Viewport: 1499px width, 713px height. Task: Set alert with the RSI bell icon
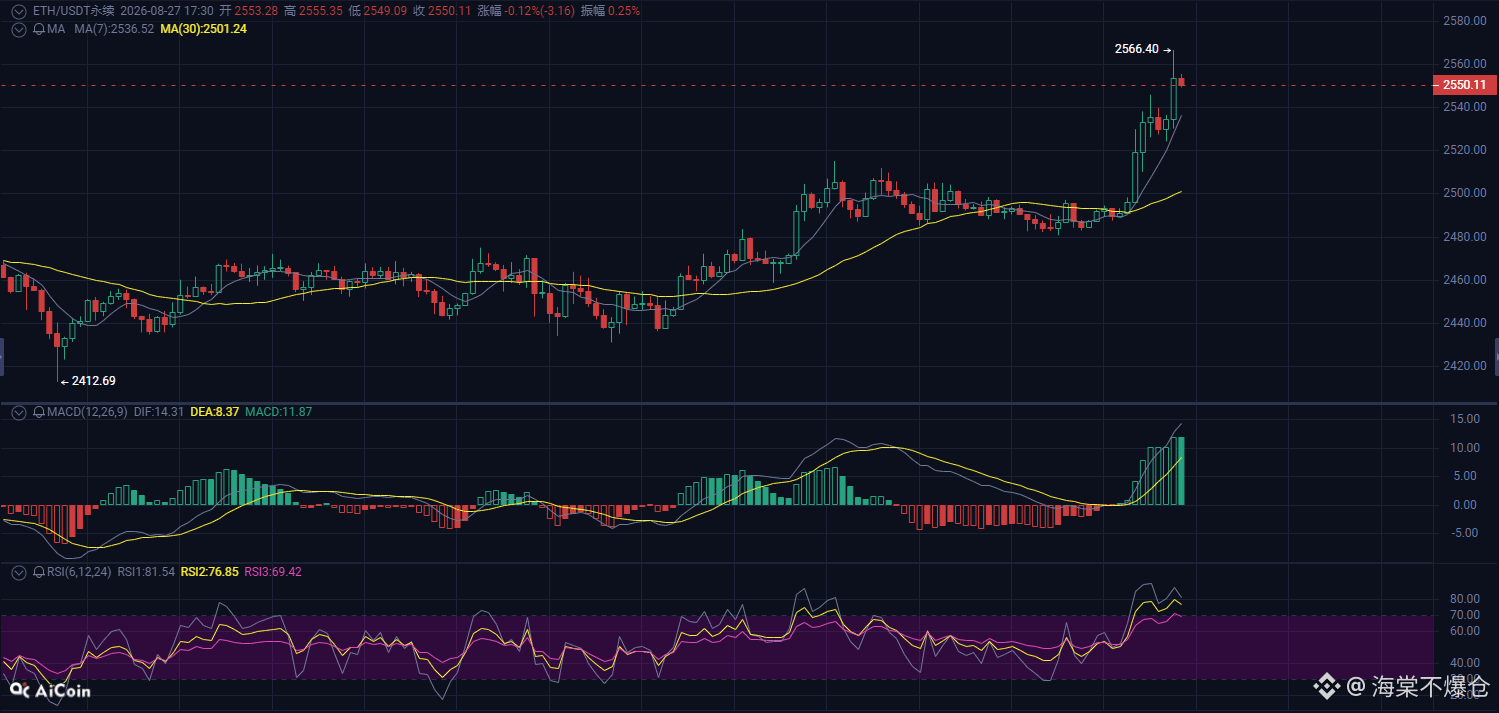tap(38, 573)
